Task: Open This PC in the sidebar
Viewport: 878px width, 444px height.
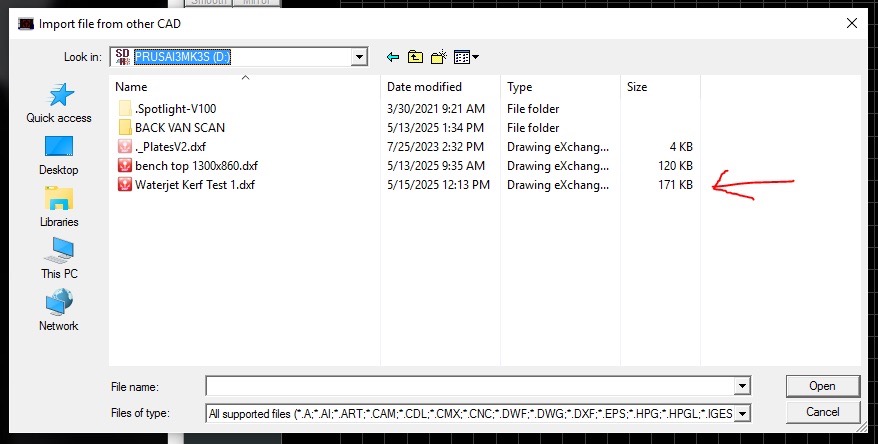Action: [x=59, y=258]
